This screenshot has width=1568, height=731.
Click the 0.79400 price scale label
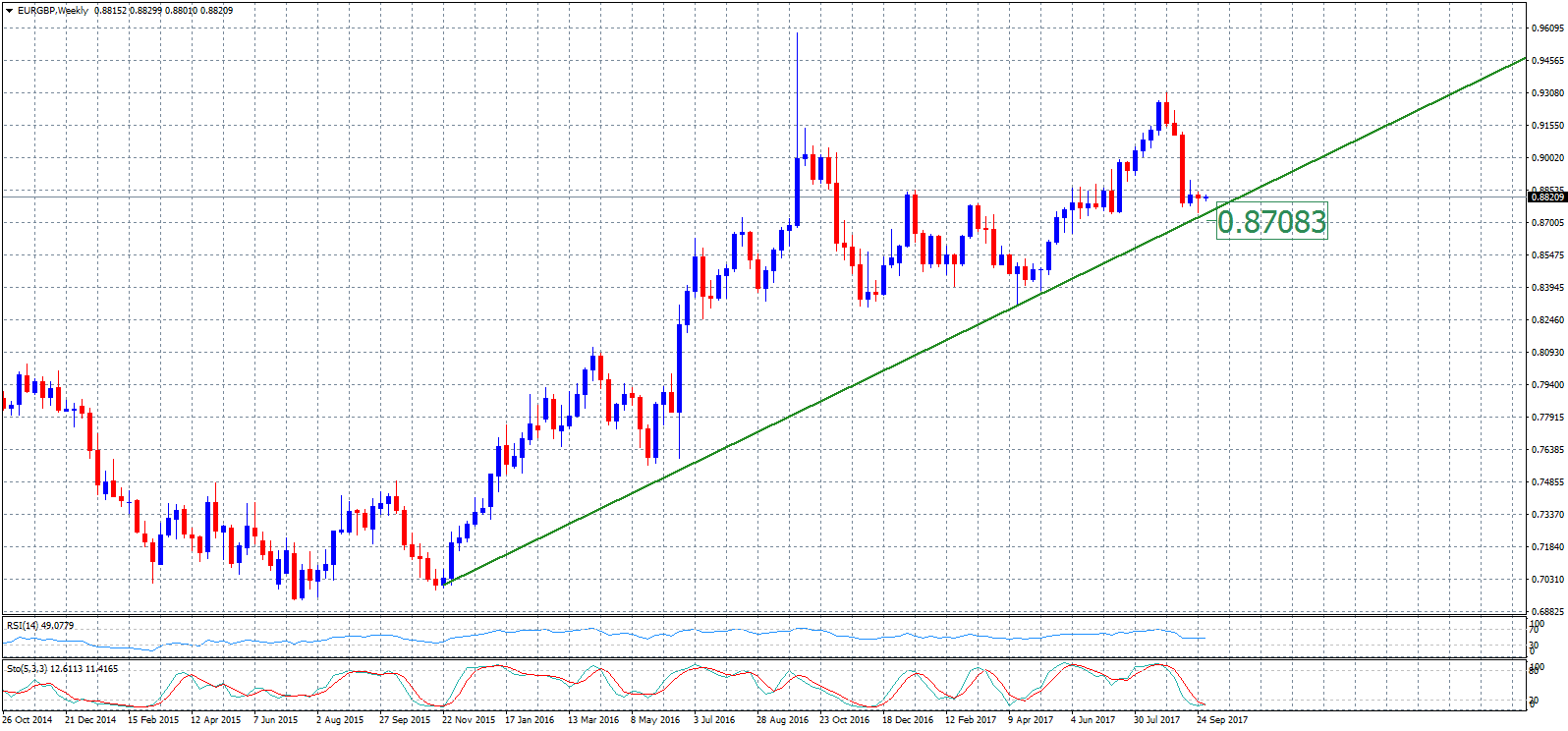[x=1547, y=385]
